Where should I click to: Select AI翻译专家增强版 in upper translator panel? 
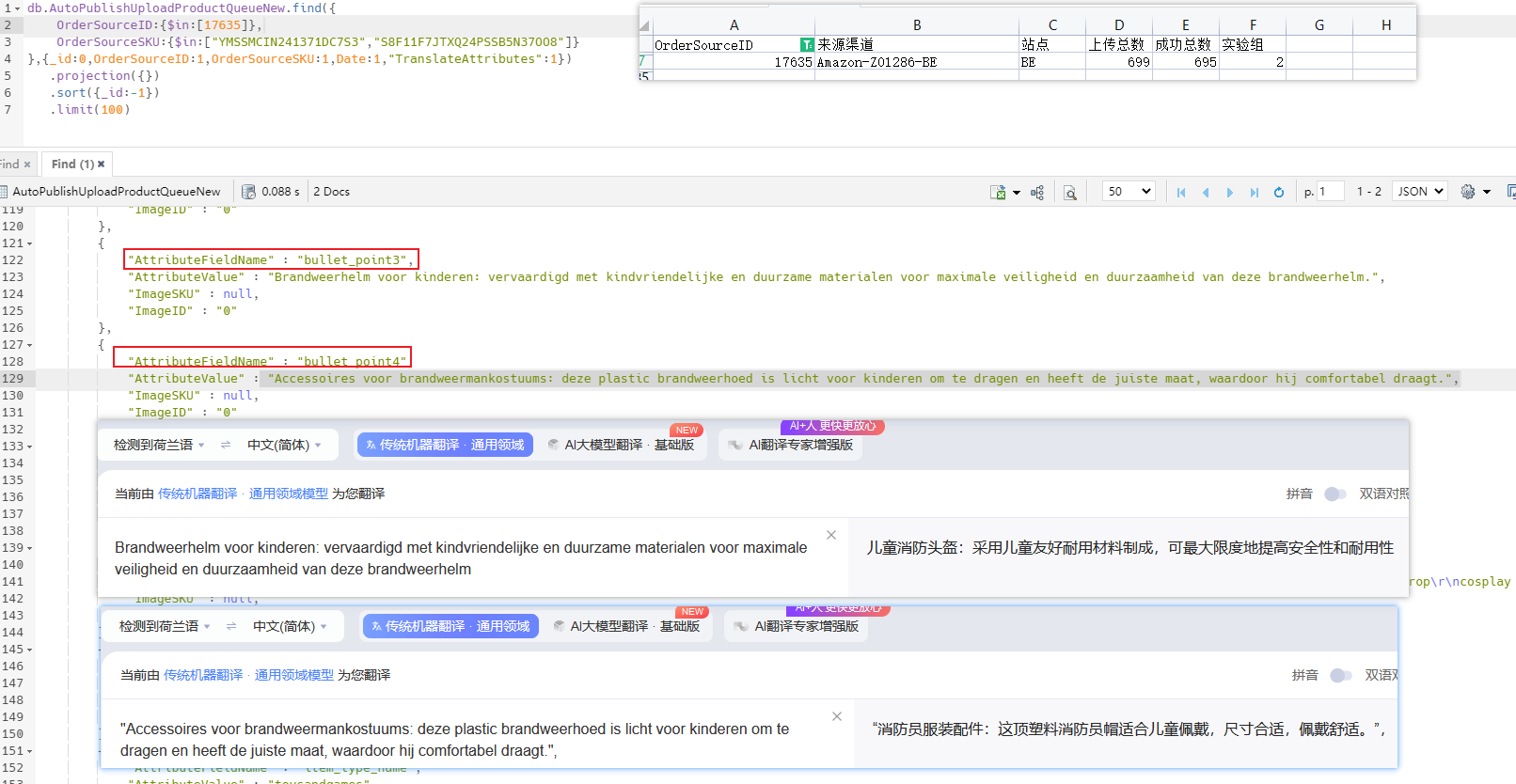[x=793, y=445]
